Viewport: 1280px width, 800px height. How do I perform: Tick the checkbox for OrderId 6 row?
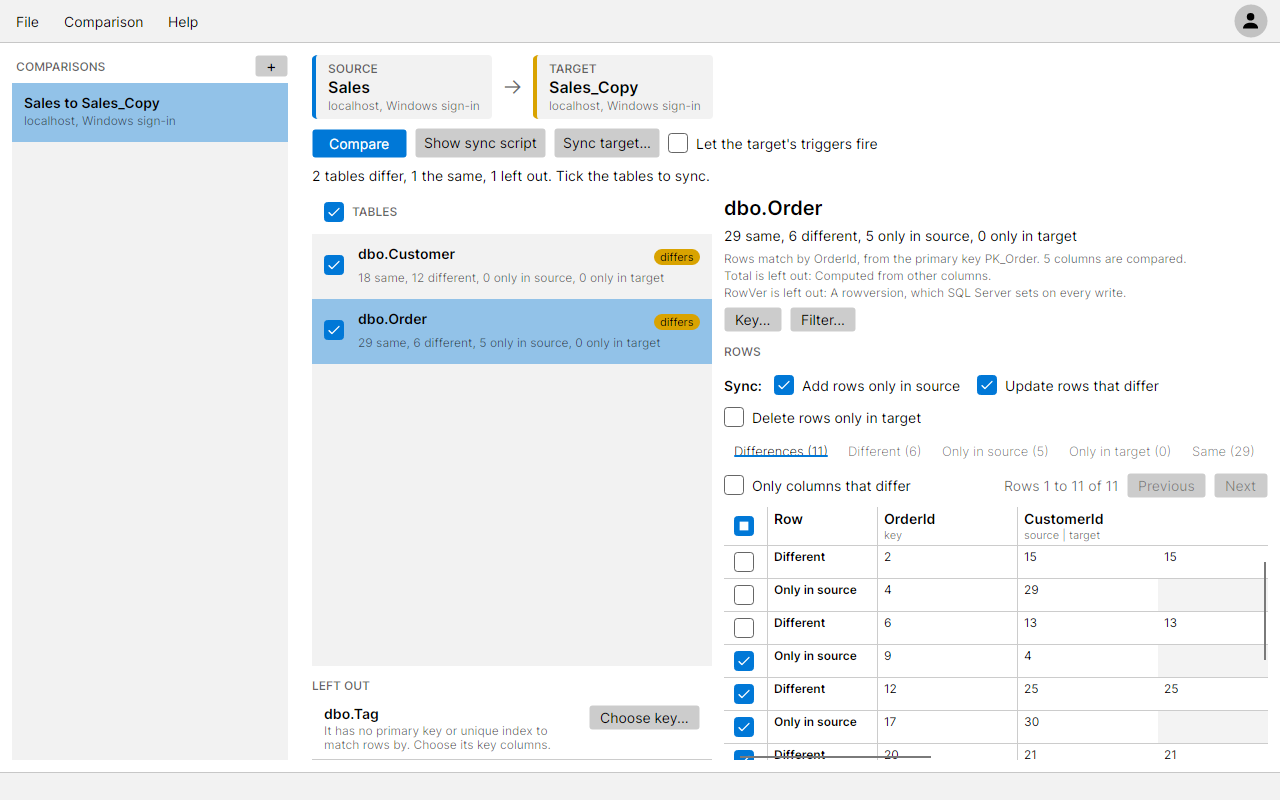[744, 628]
